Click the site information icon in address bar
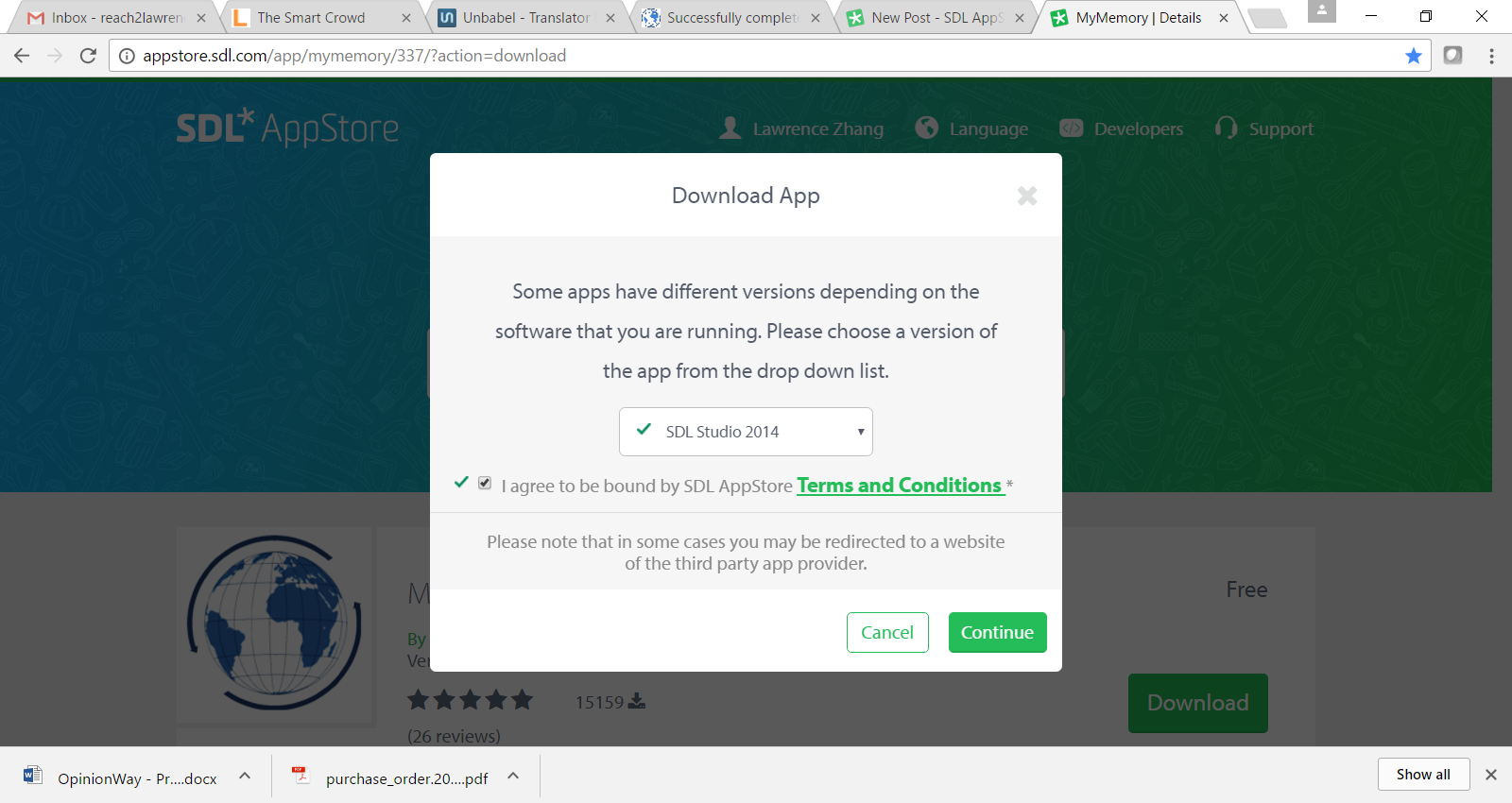This screenshot has width=1512, height=803. pos(127,56)
